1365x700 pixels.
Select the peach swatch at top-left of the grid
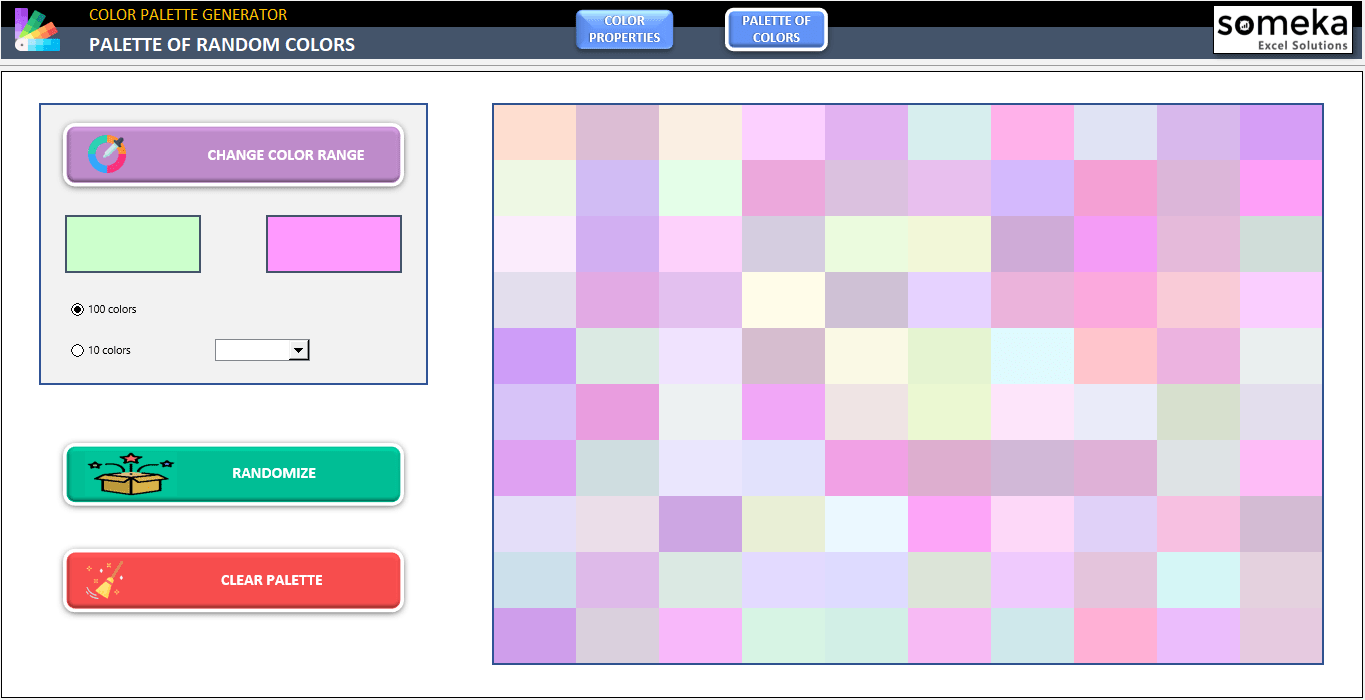click(533, 131)
